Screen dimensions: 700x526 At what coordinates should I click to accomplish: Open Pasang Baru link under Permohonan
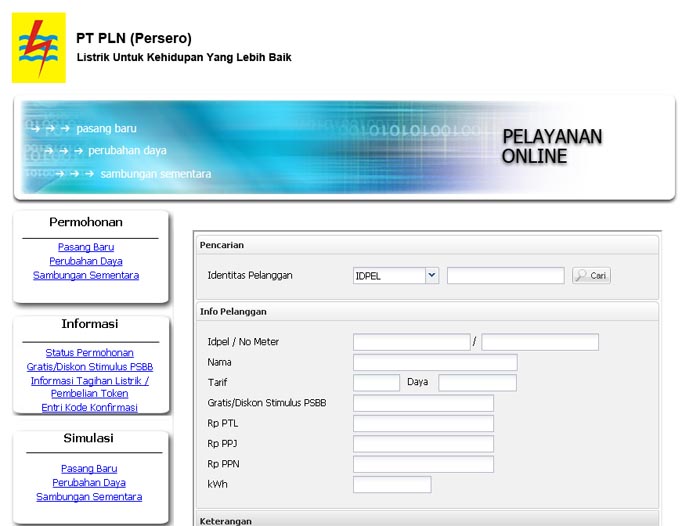(86, 247)
